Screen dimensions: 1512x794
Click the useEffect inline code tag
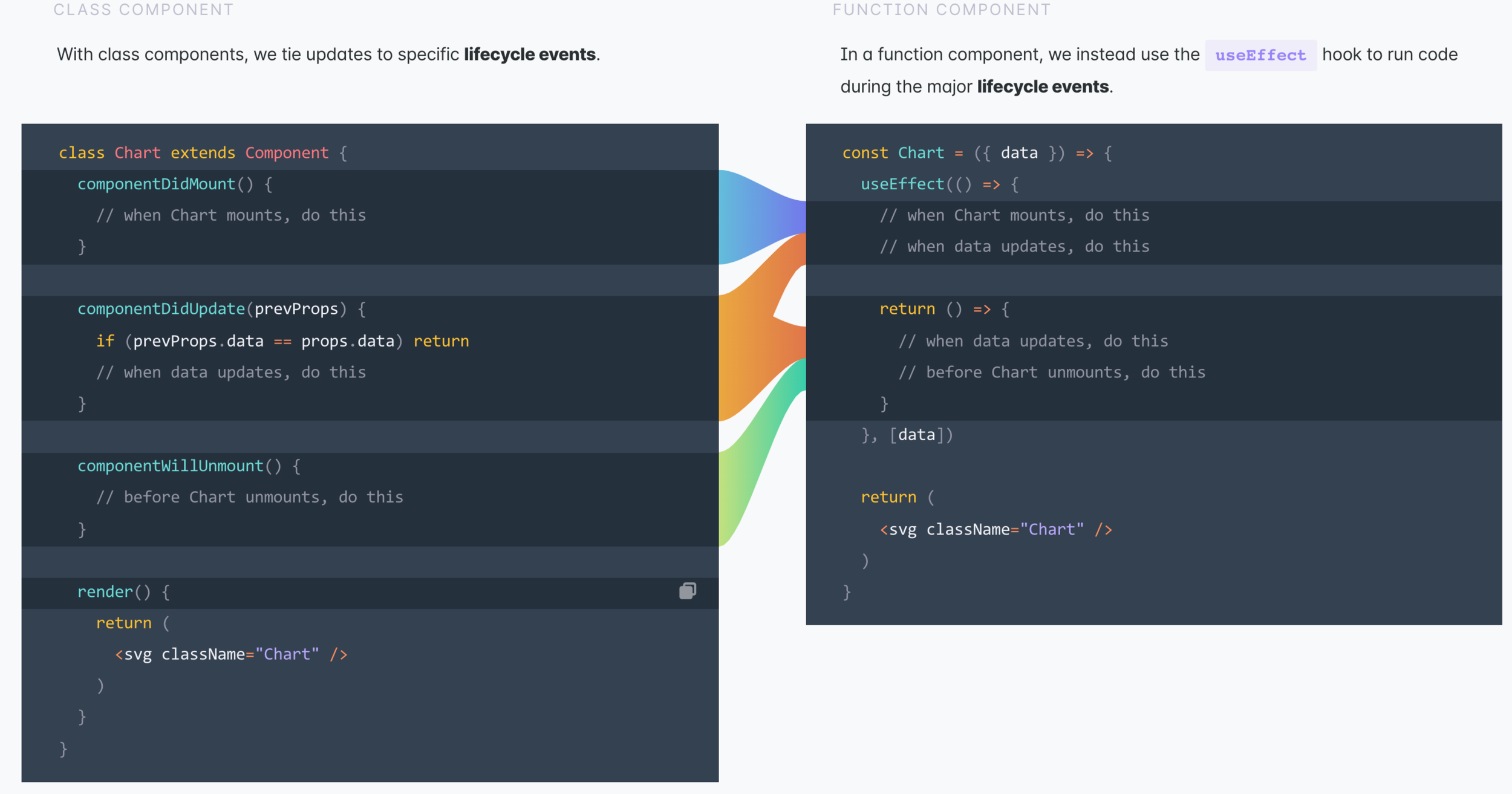point(1260,55)
